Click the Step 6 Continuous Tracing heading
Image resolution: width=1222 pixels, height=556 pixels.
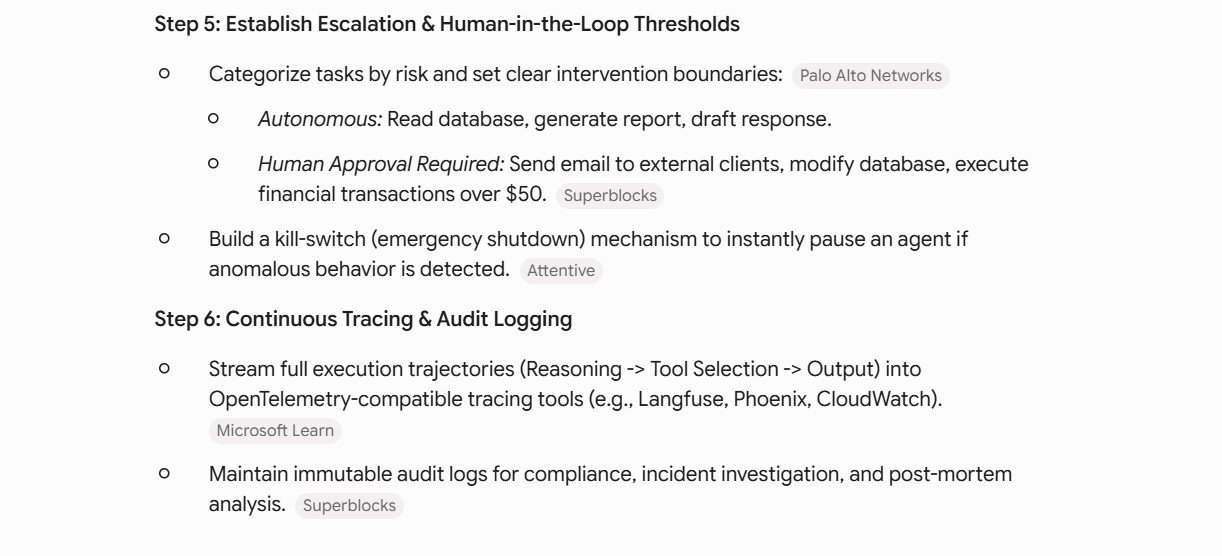click(x=363, y=319)
